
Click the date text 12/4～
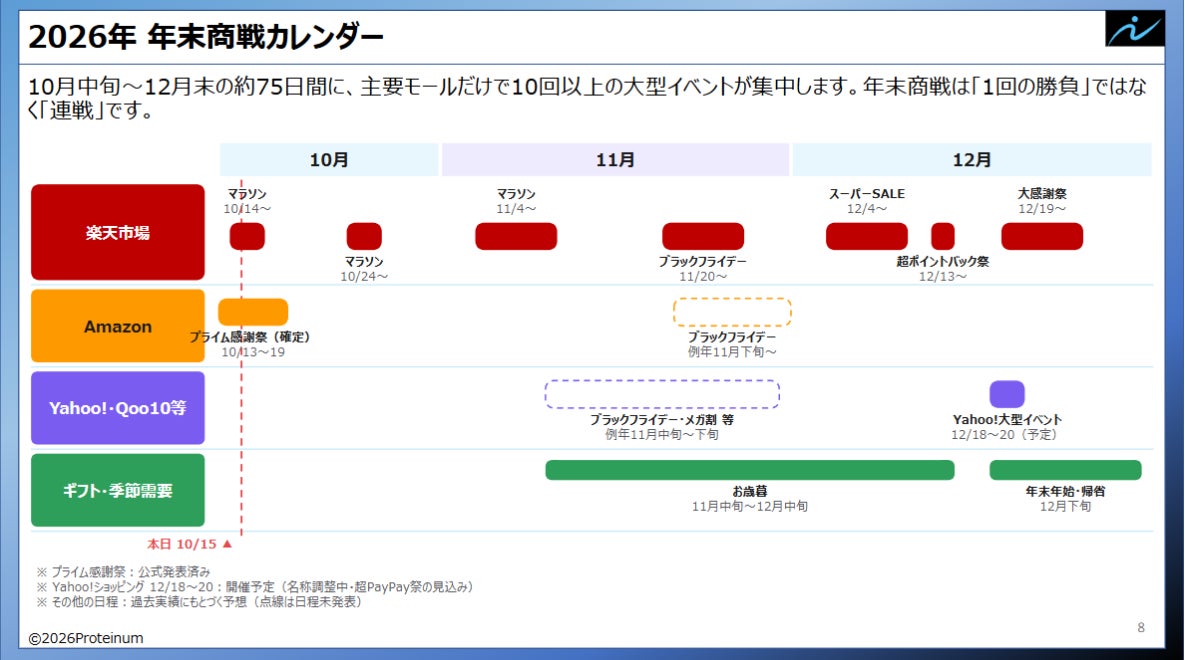click(867, 209)
